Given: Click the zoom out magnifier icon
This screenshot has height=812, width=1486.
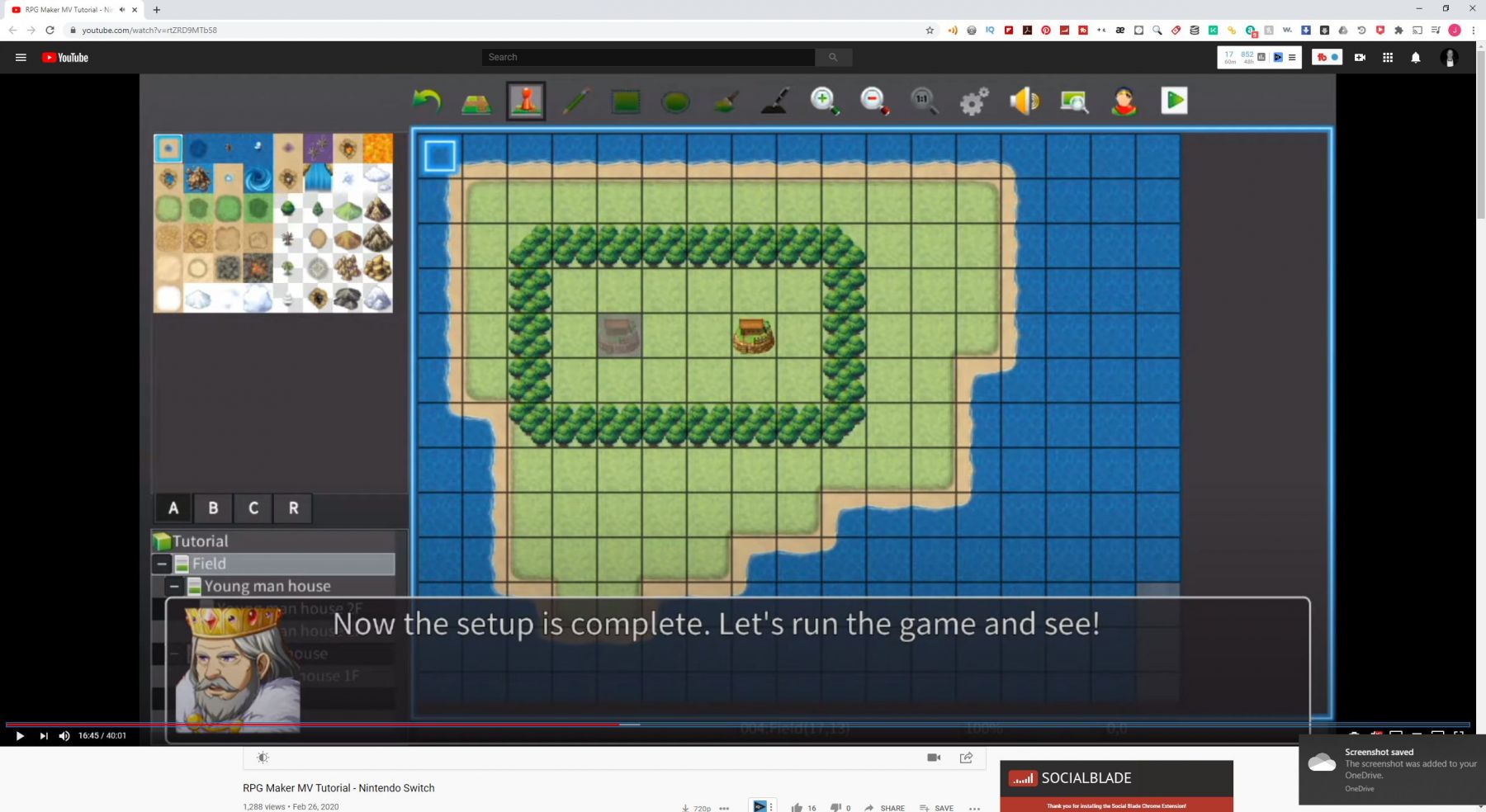Looking at the screenshot, I should tap(874, 101).
